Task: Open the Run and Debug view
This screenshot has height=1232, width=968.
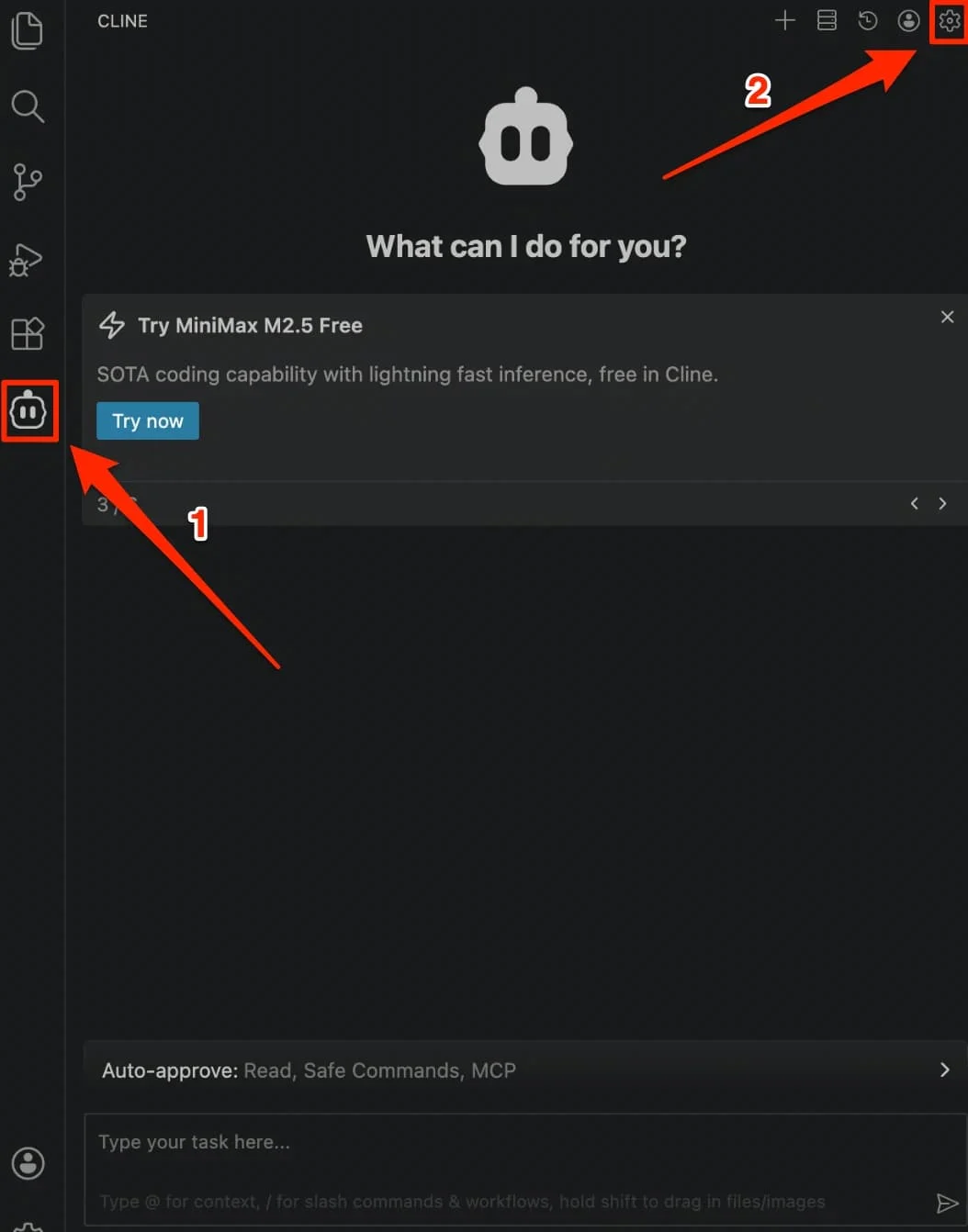Action: click(x=27, y=260)
